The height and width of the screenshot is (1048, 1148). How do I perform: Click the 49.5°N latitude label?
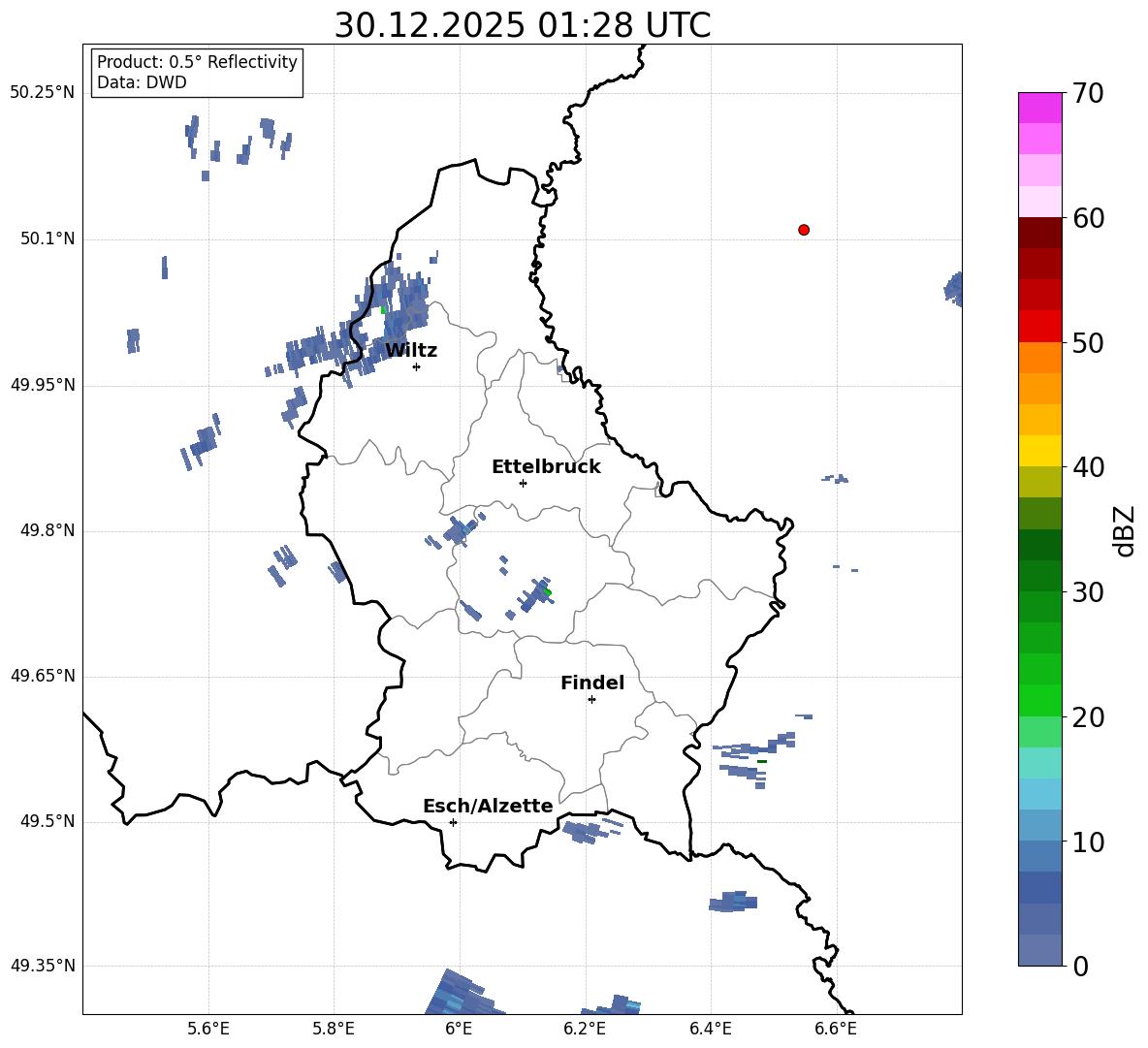tap(48, 821)
